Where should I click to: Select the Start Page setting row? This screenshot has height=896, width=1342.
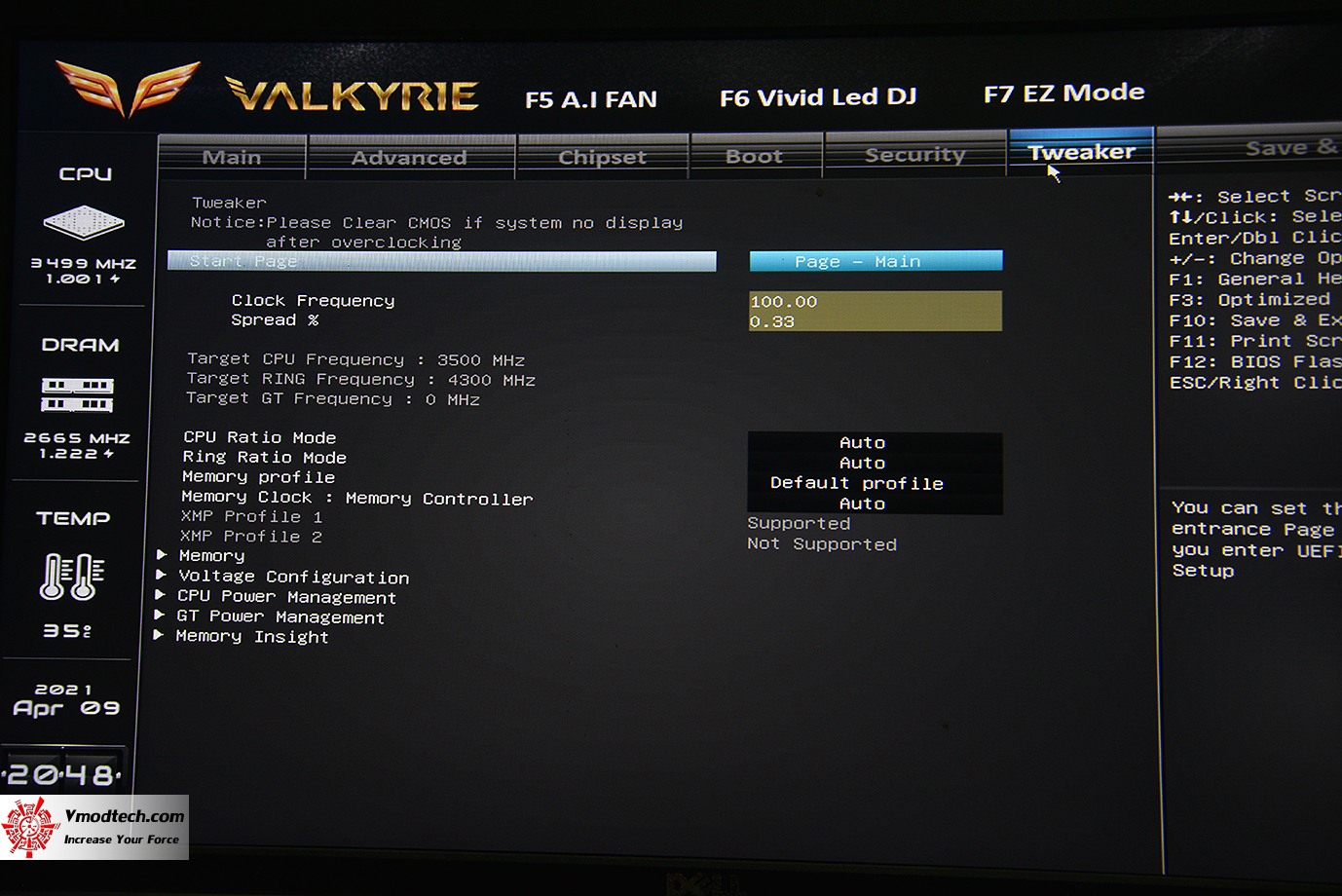(x=442, y=261)
